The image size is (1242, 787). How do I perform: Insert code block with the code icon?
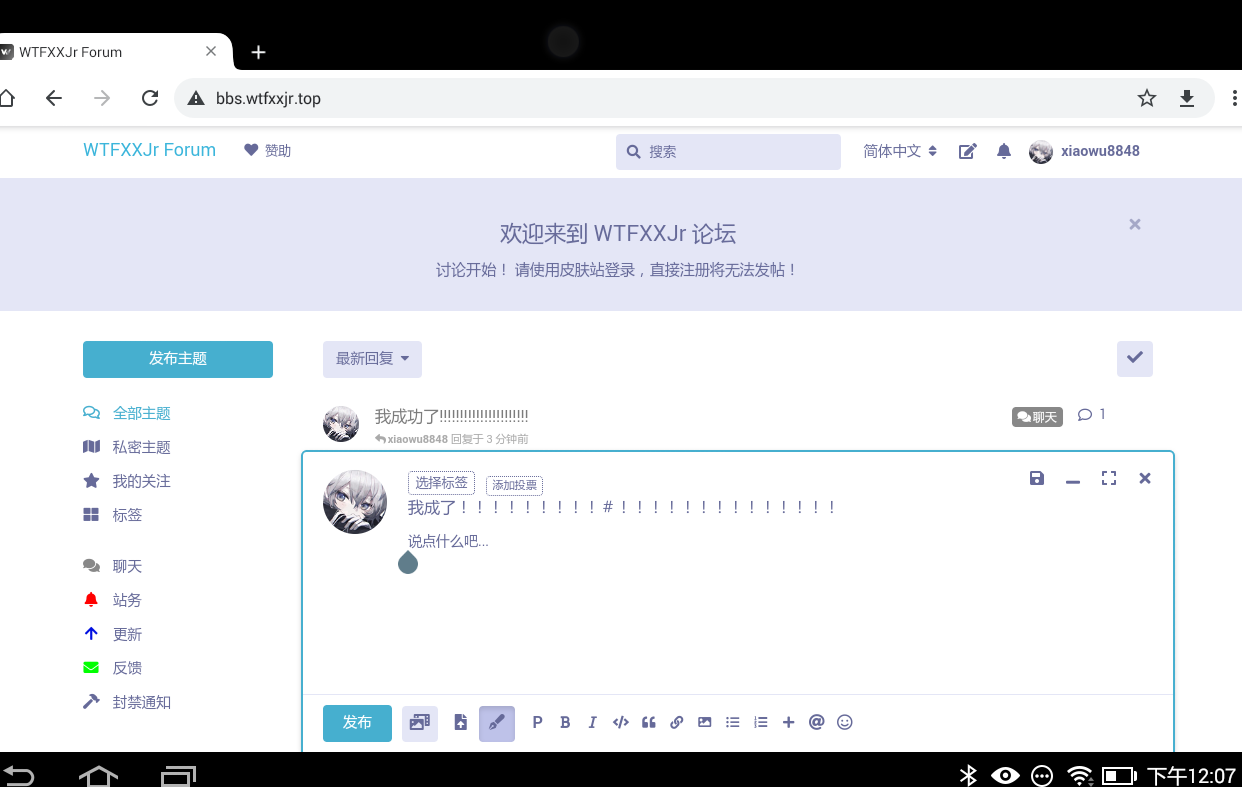[x=620, y=722]
